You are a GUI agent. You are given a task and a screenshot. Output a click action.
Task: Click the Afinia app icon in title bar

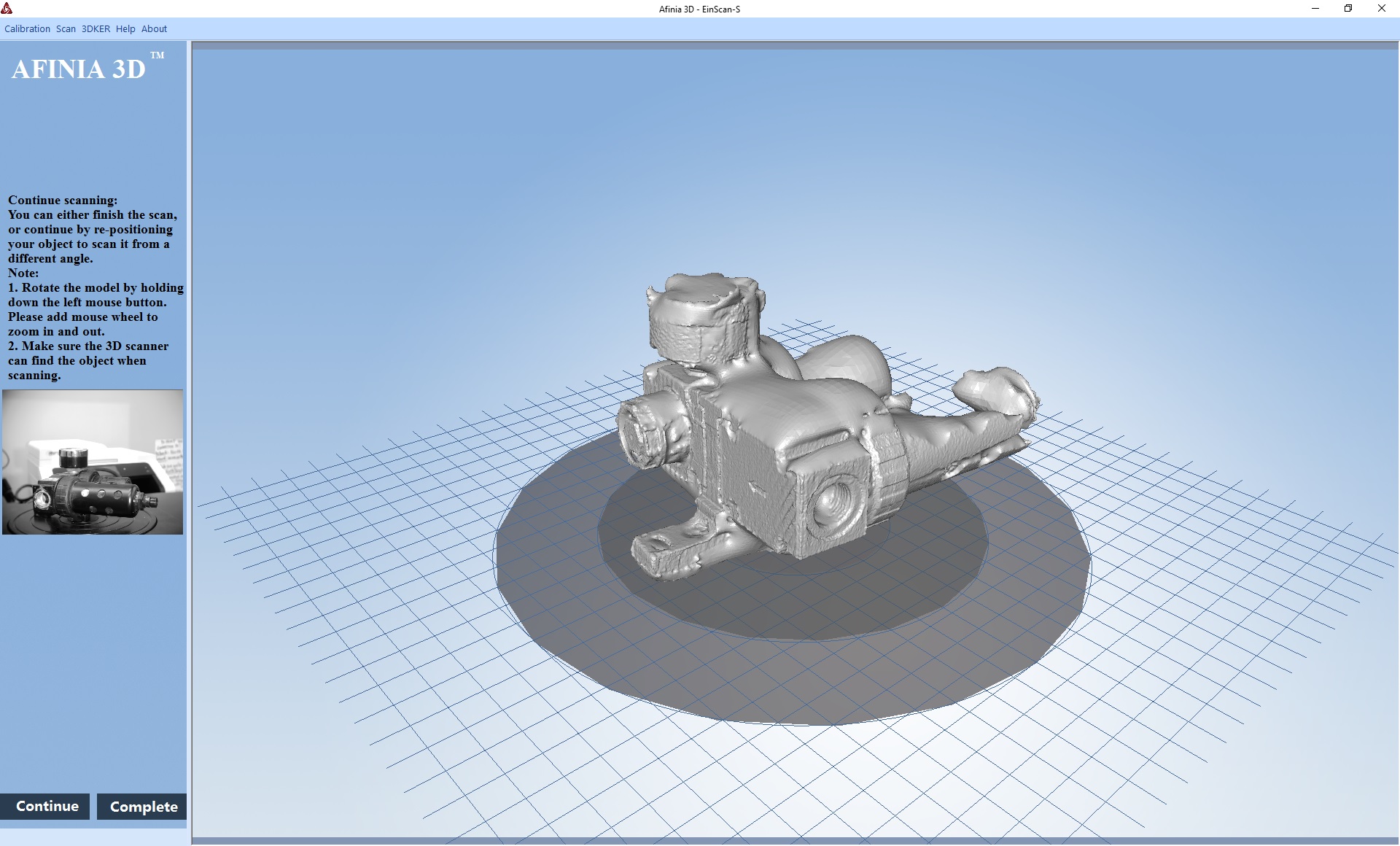click(7, 9)
